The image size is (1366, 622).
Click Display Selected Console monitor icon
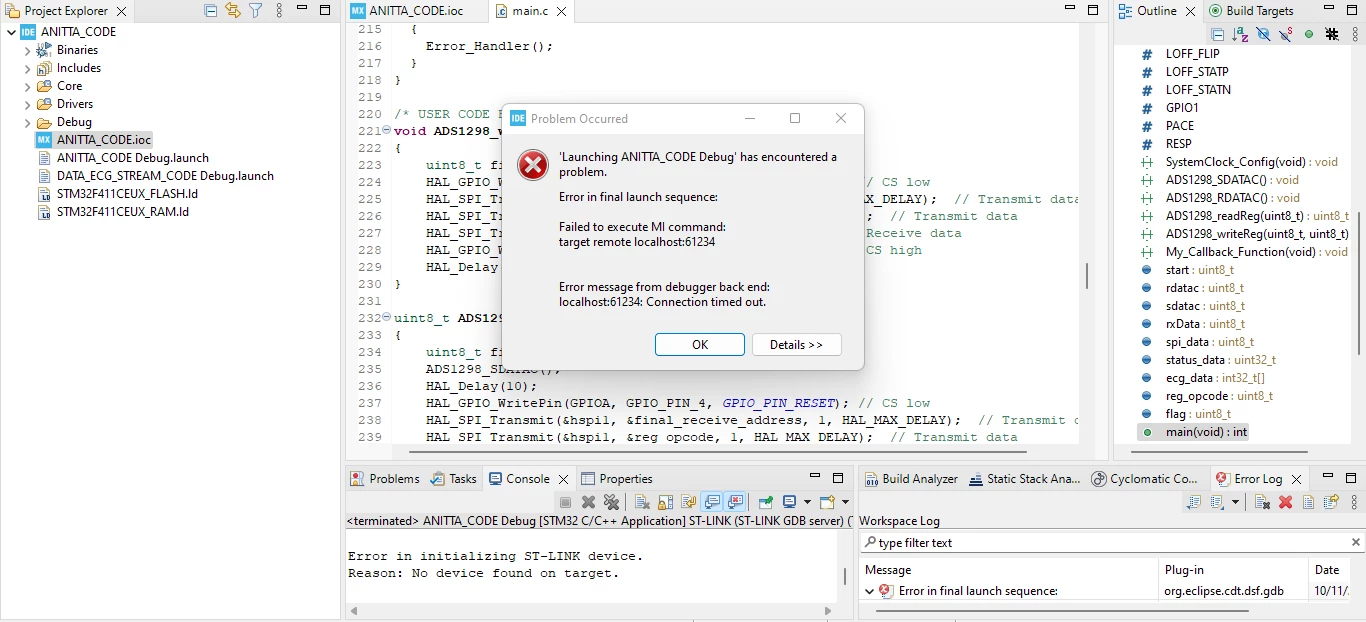point(789,502)
